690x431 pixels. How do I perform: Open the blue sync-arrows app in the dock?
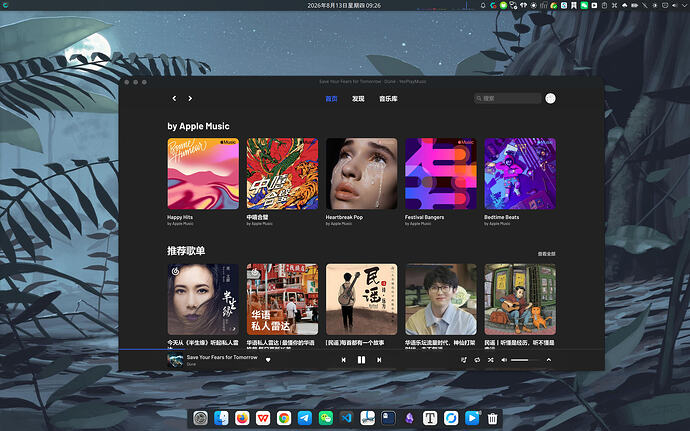click(x=451, y=418)
